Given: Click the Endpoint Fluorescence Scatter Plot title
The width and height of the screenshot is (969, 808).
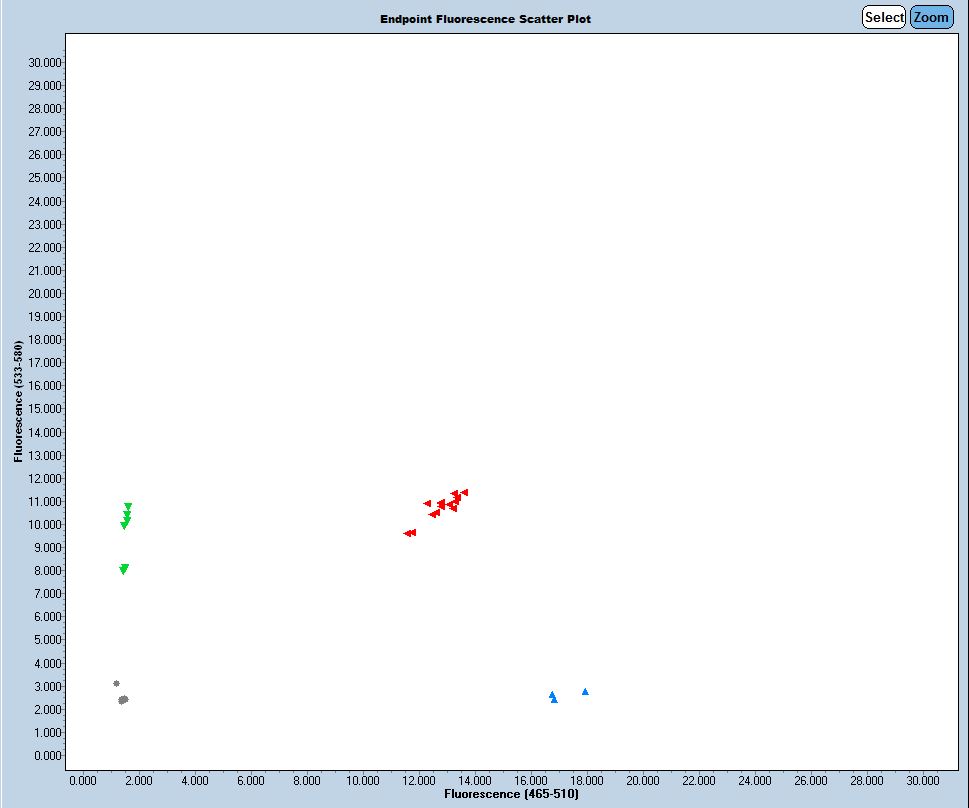Looking at the screenshot, I should pyautogui.click(x=485, y=19).
